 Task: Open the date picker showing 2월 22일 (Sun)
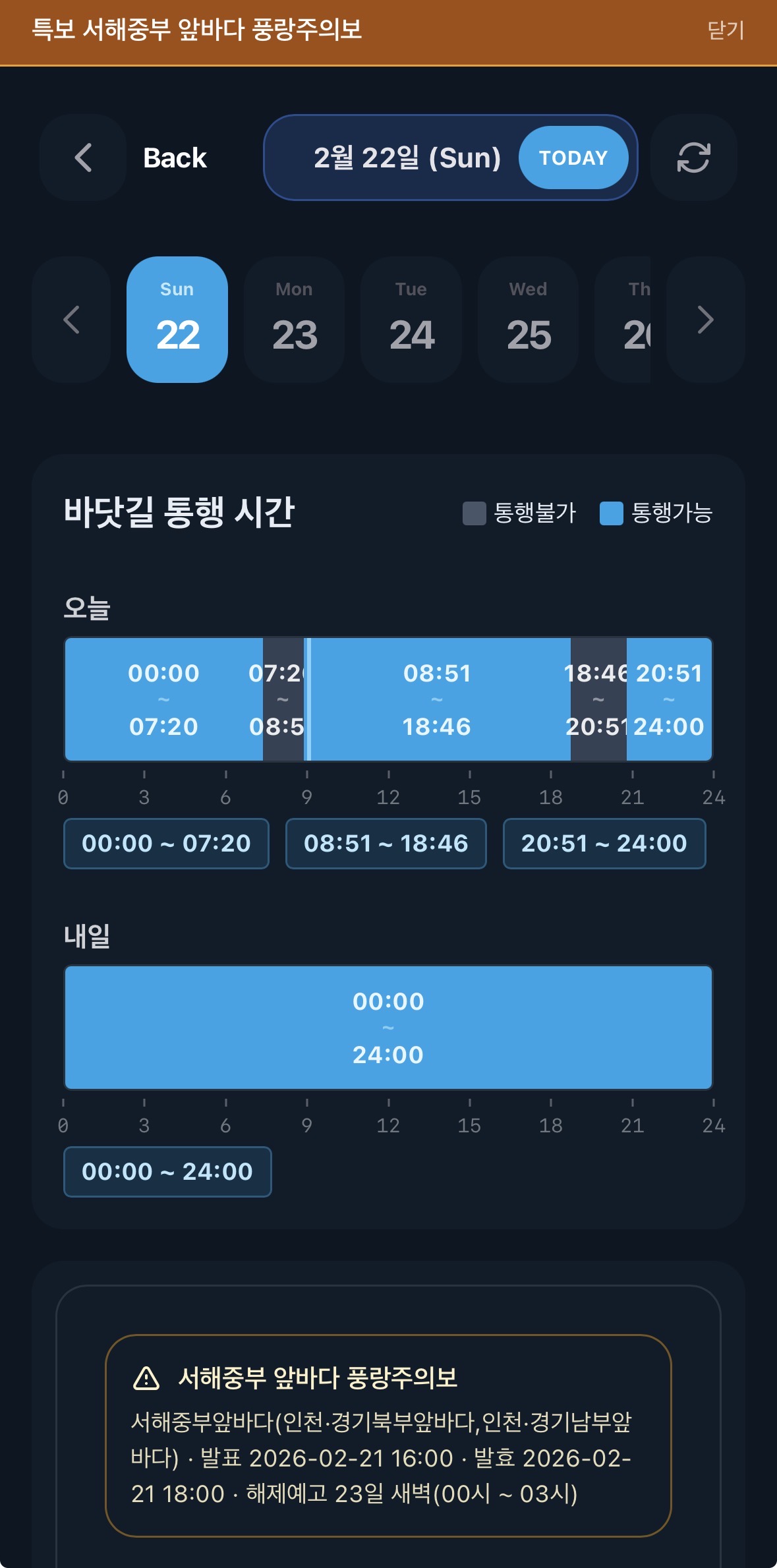pos(407,158)
